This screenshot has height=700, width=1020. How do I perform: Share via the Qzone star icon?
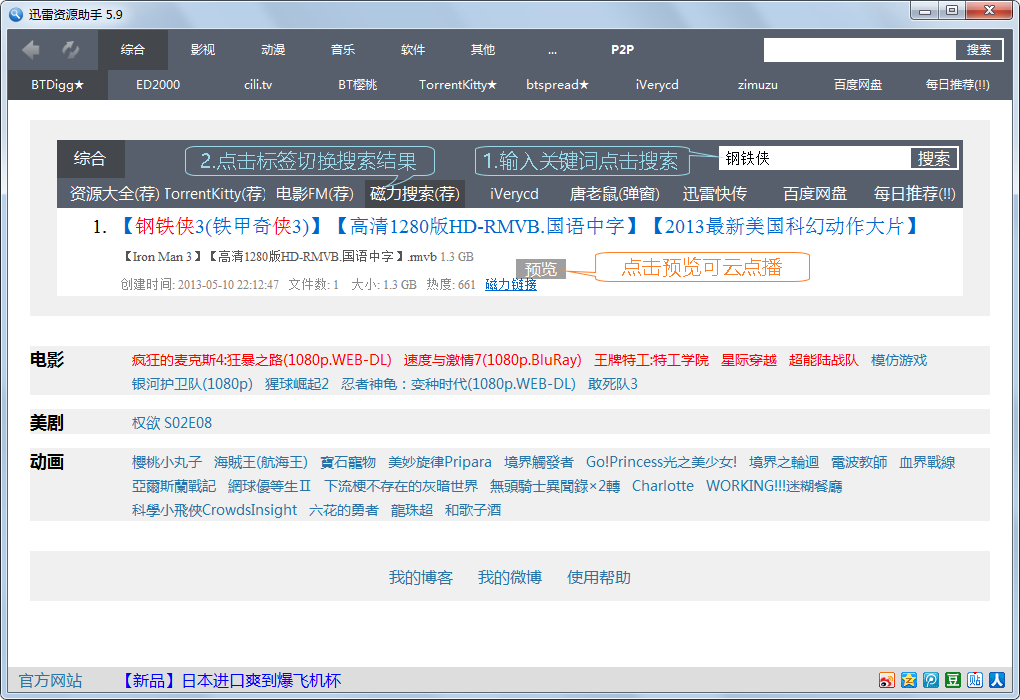point(909,680)
